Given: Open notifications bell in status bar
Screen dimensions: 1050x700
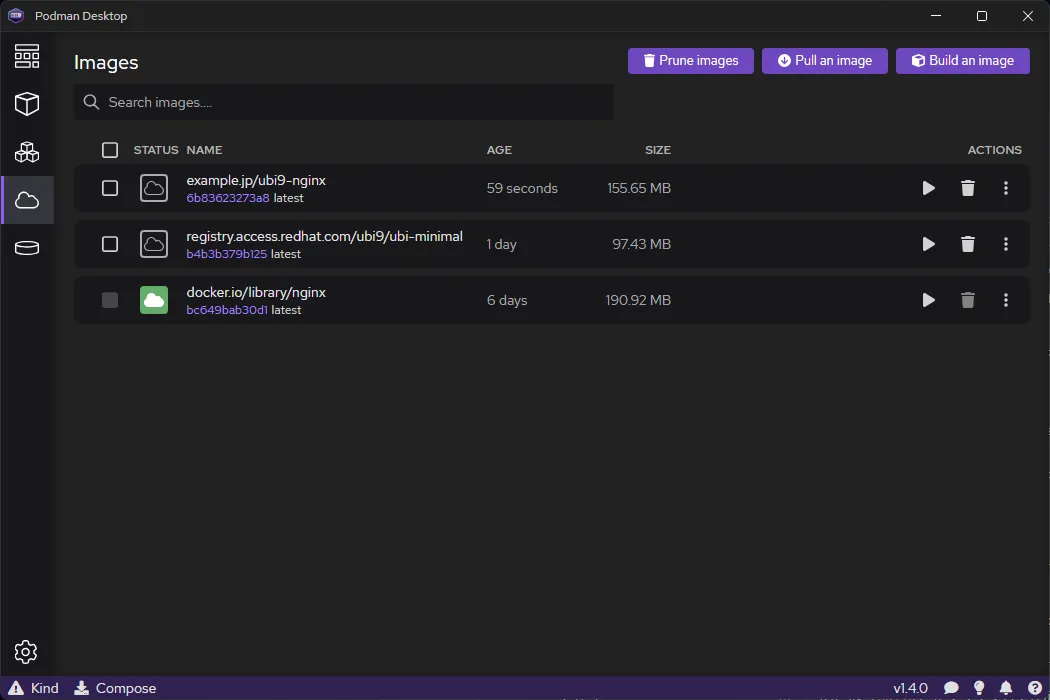Looking at the screenshot, I should [1006, 688].
